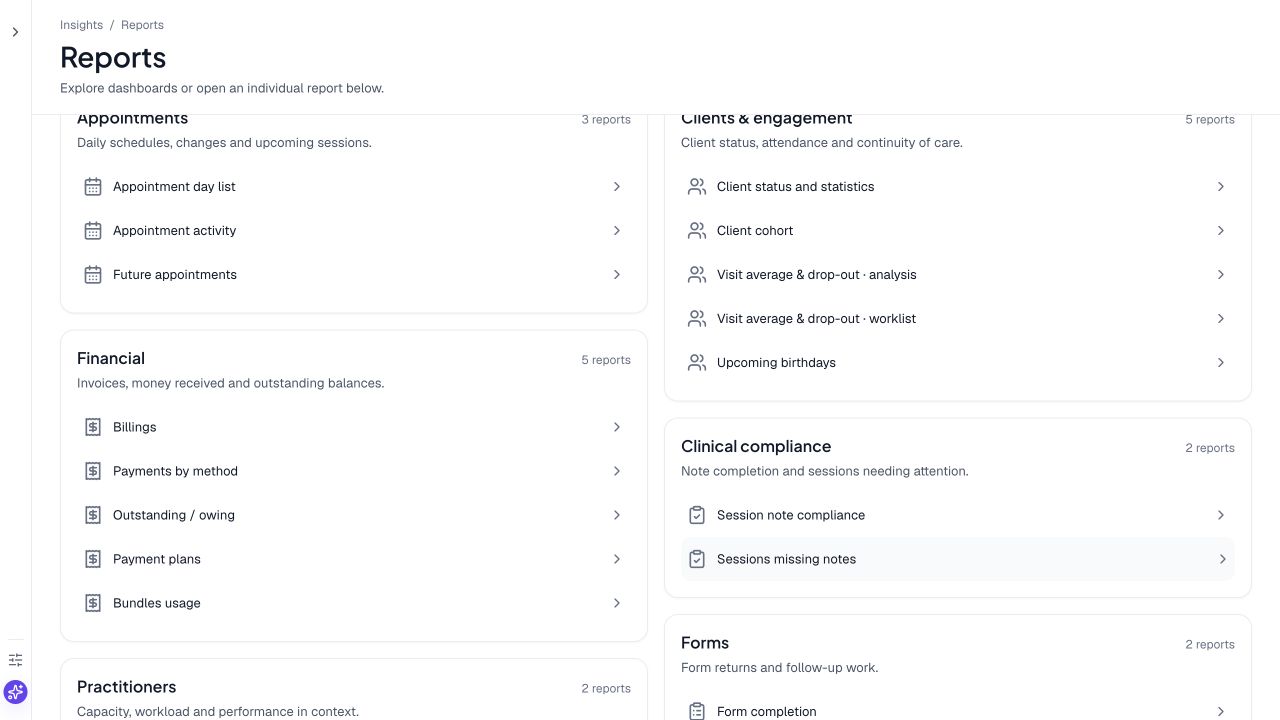Click the chevron on the Future appointments row
1280x720 pixels.
pos(617,275)
